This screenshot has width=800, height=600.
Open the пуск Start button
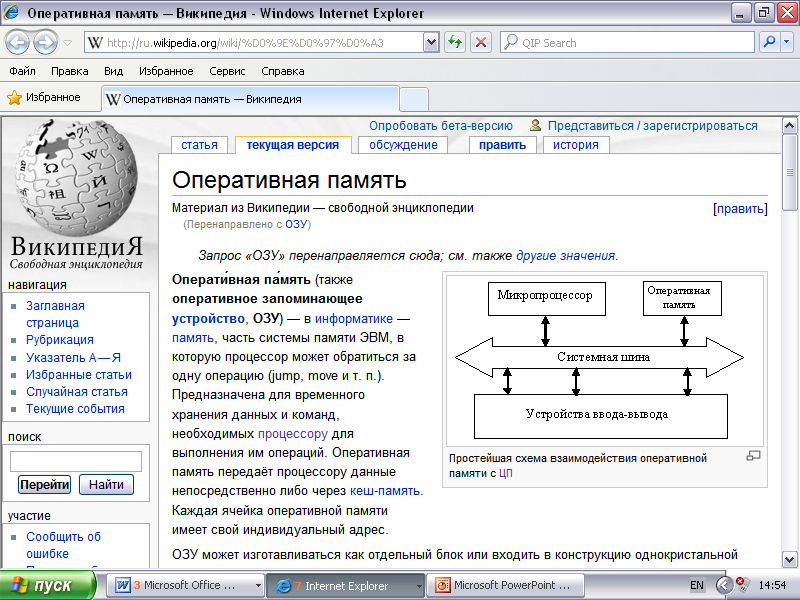47,585
